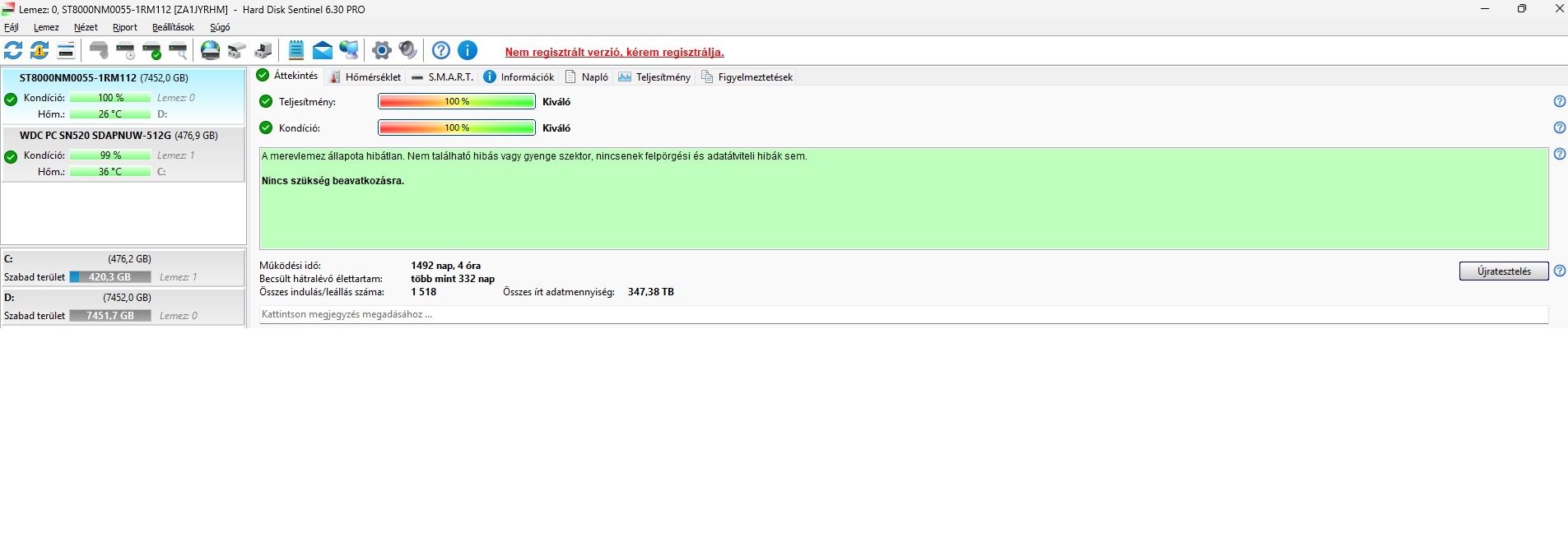
Task: Click the D: partition 7451,7 GB free bar
Action: pos(110,316)
